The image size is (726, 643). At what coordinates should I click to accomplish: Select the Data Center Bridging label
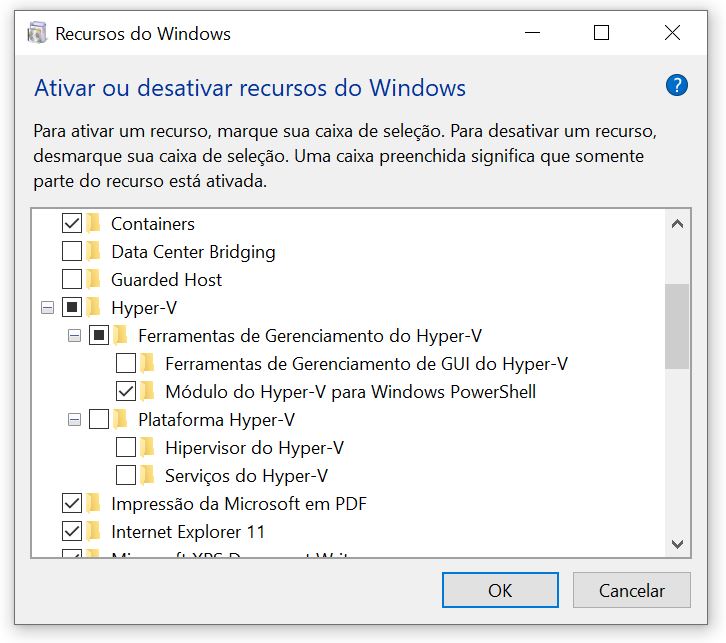pyautogui.click(x=193, y=252)
